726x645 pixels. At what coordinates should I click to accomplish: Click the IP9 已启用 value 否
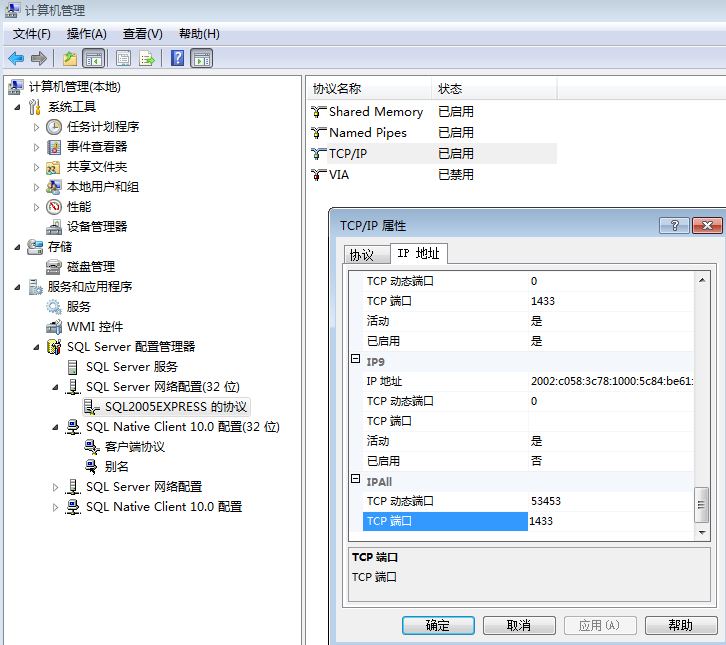pyautogui.click(x=611, y=461)
